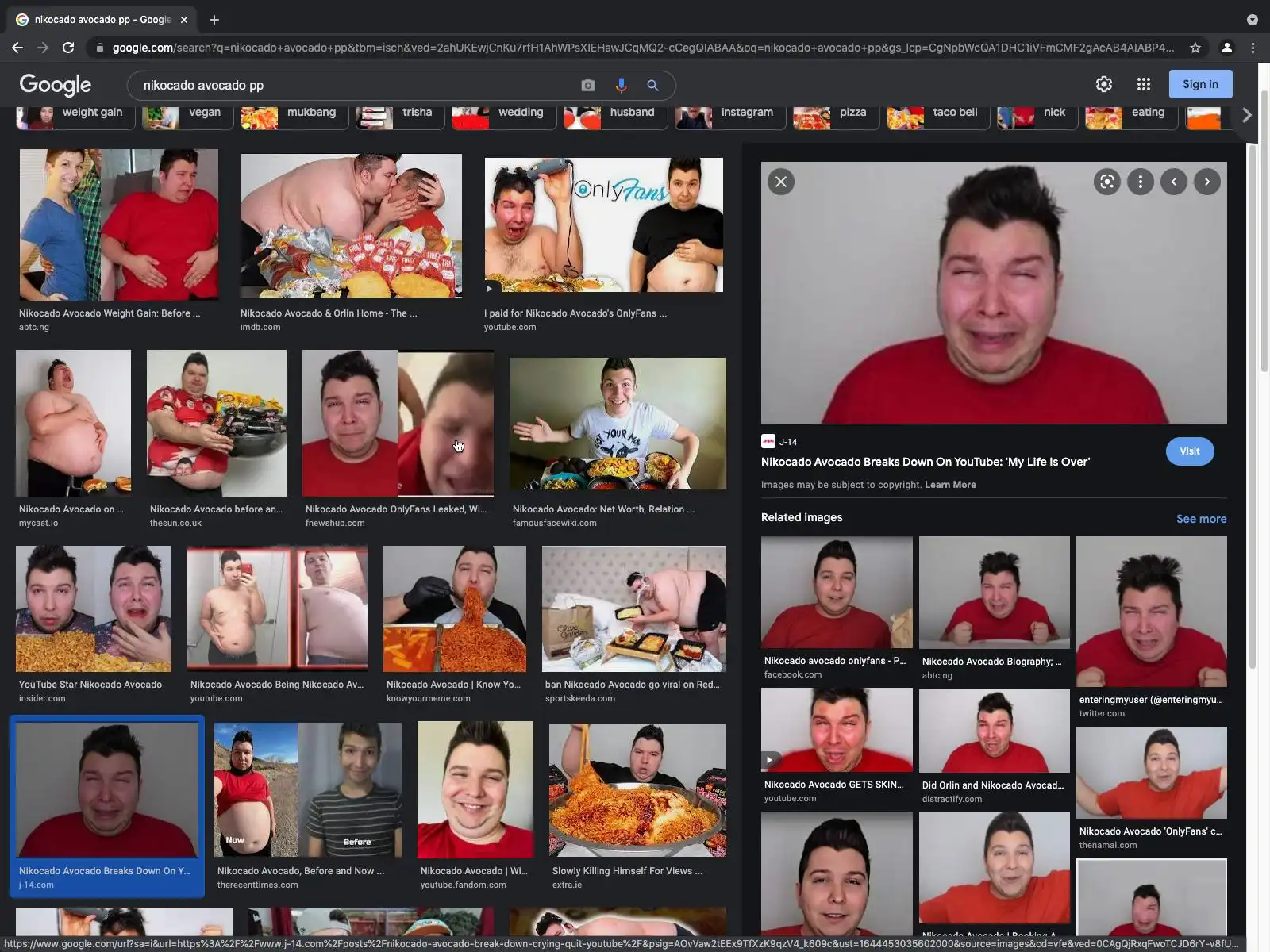This screenshot has width=1270, height=952.
Task: Filter by the vegan chip
Action: coord(187,116)
